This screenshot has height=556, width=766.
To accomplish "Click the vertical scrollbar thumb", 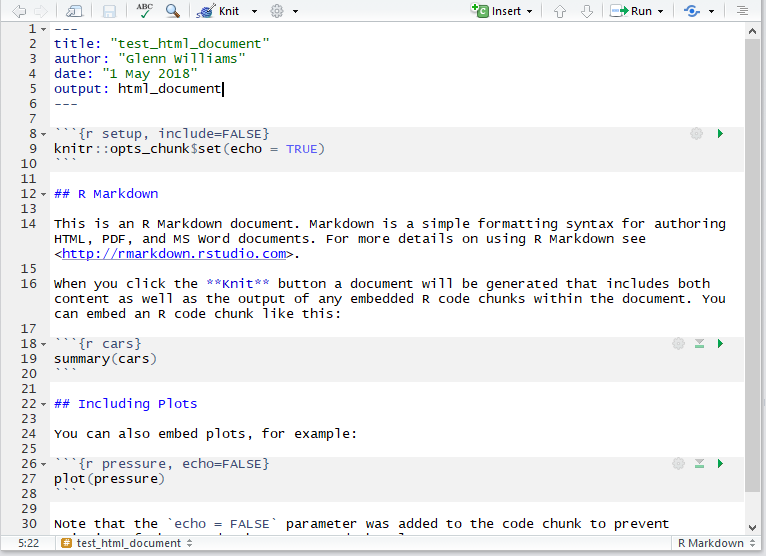I will pyautogui.click(x=752, y=266).
